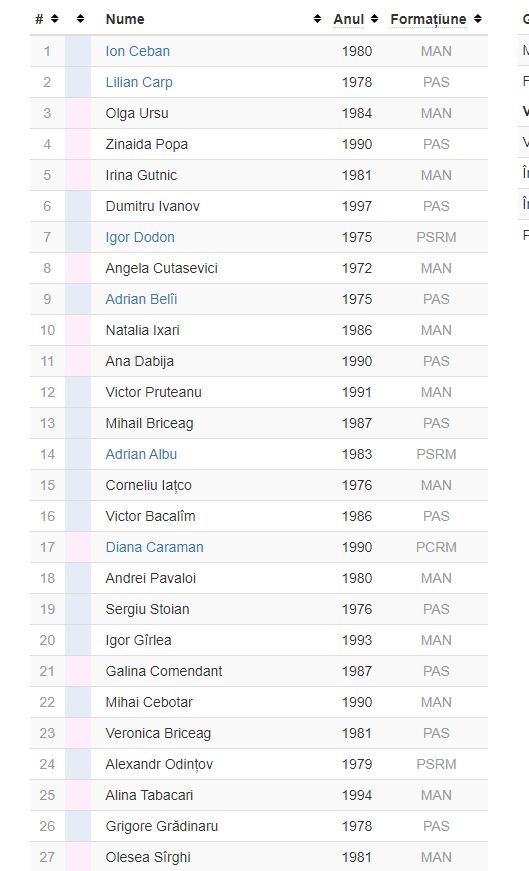Click the Anul column header label

(348, 19)
